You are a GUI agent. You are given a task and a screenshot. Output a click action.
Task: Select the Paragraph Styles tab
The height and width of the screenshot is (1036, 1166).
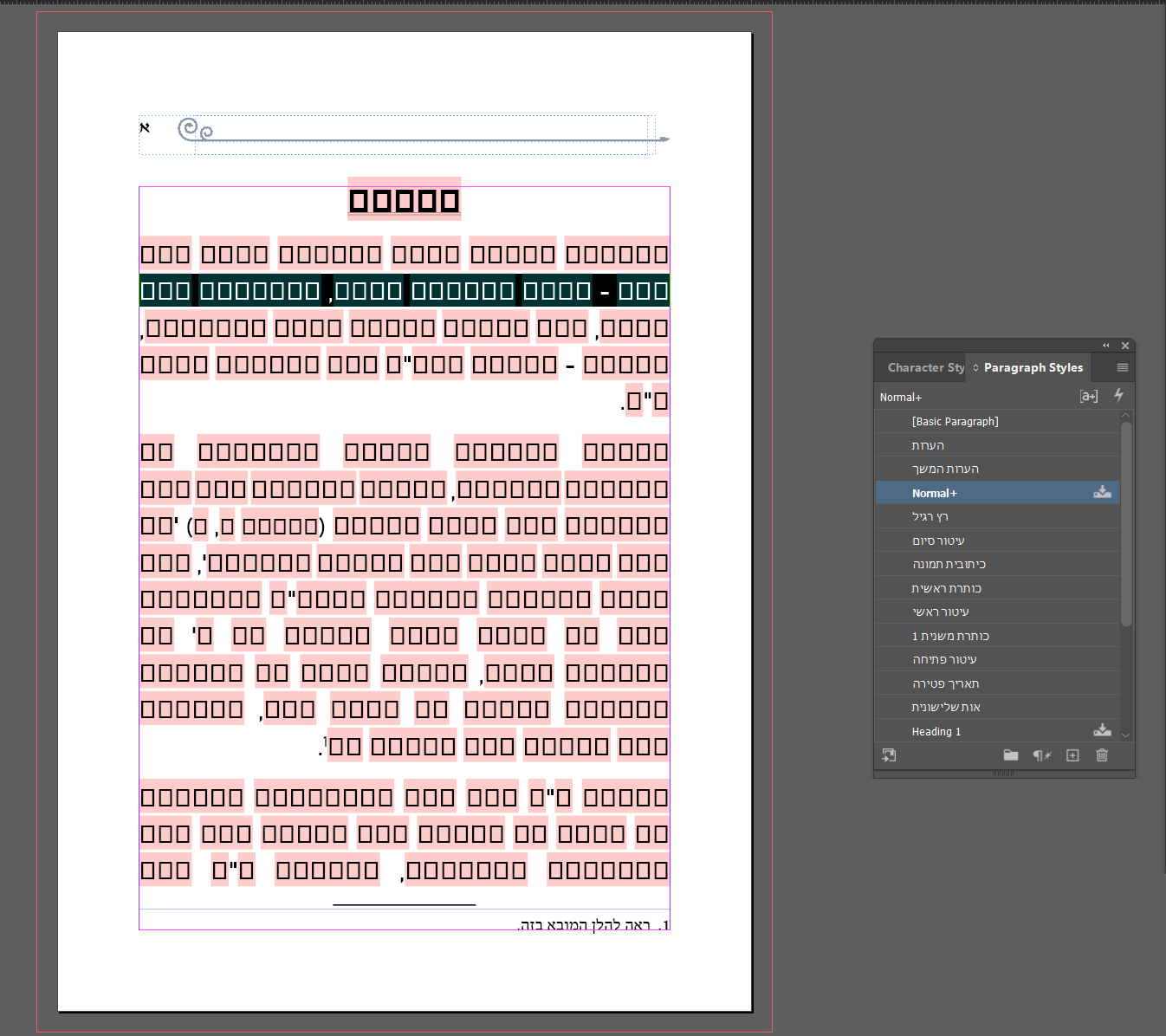tap(1033, 367)
